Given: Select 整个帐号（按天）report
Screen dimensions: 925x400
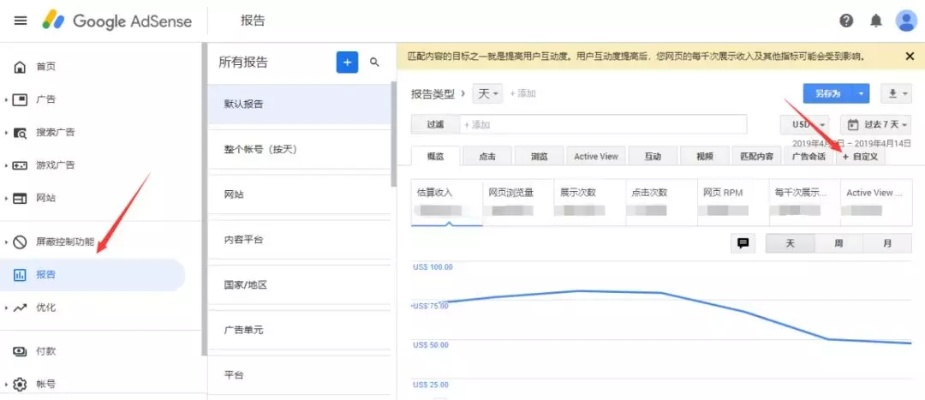Looking at the screenshot, I should point(299,149).
